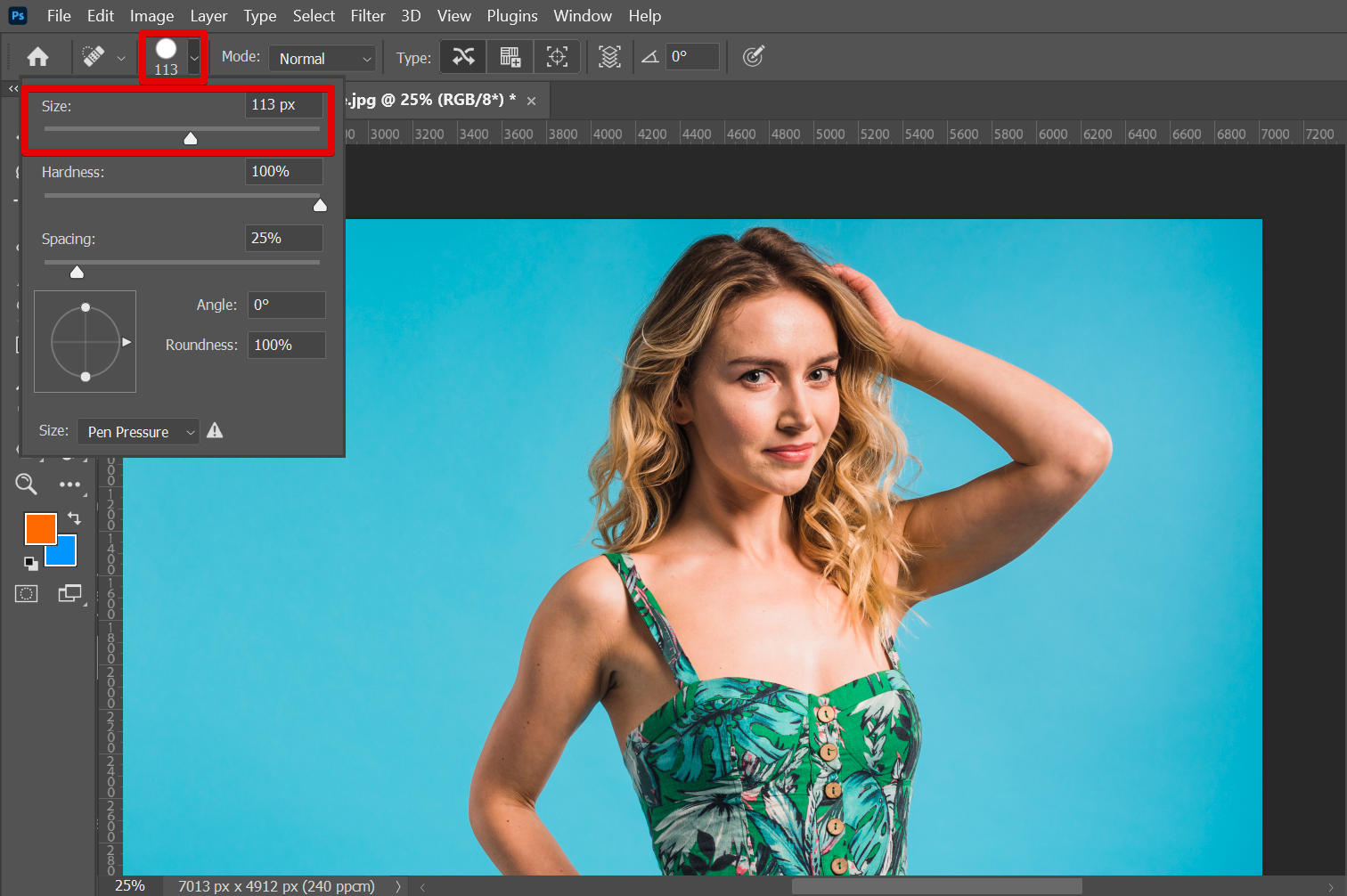The height and width of the screenshot is (896, 1347).
Task: Click the orange foreground color swatch
Action: tap(39, 528)
